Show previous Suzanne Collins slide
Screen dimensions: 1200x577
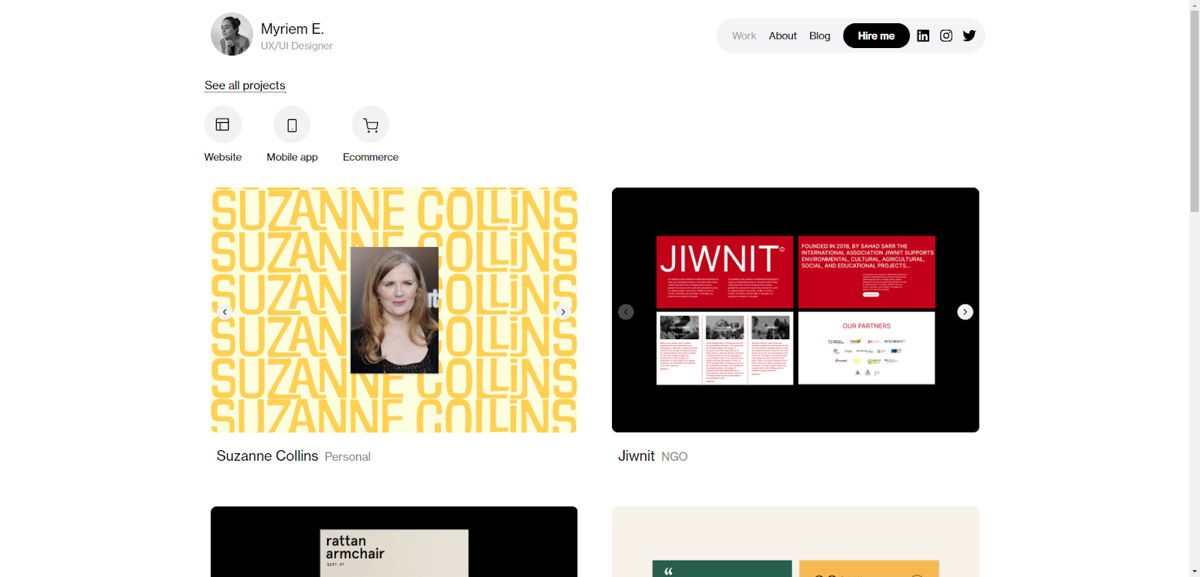pyautogui.click(x=225, y=312)
